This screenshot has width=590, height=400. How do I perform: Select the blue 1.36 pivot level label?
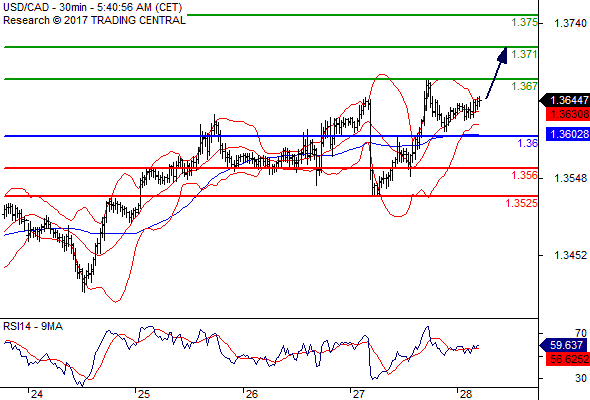pos(528,143)
